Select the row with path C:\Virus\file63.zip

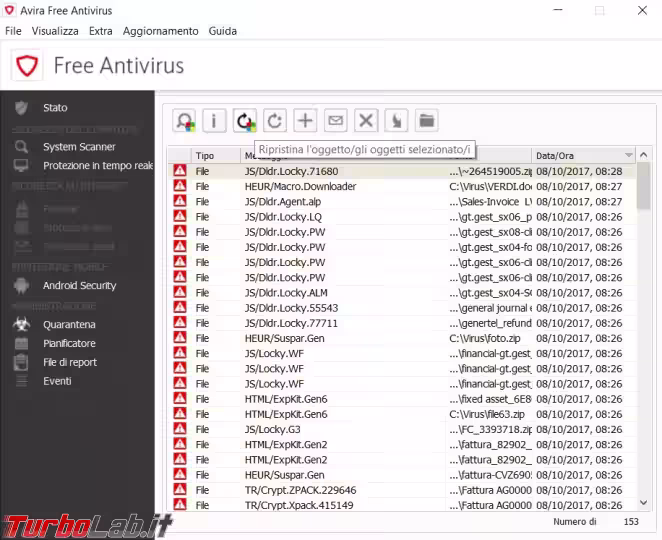point(402,414)
